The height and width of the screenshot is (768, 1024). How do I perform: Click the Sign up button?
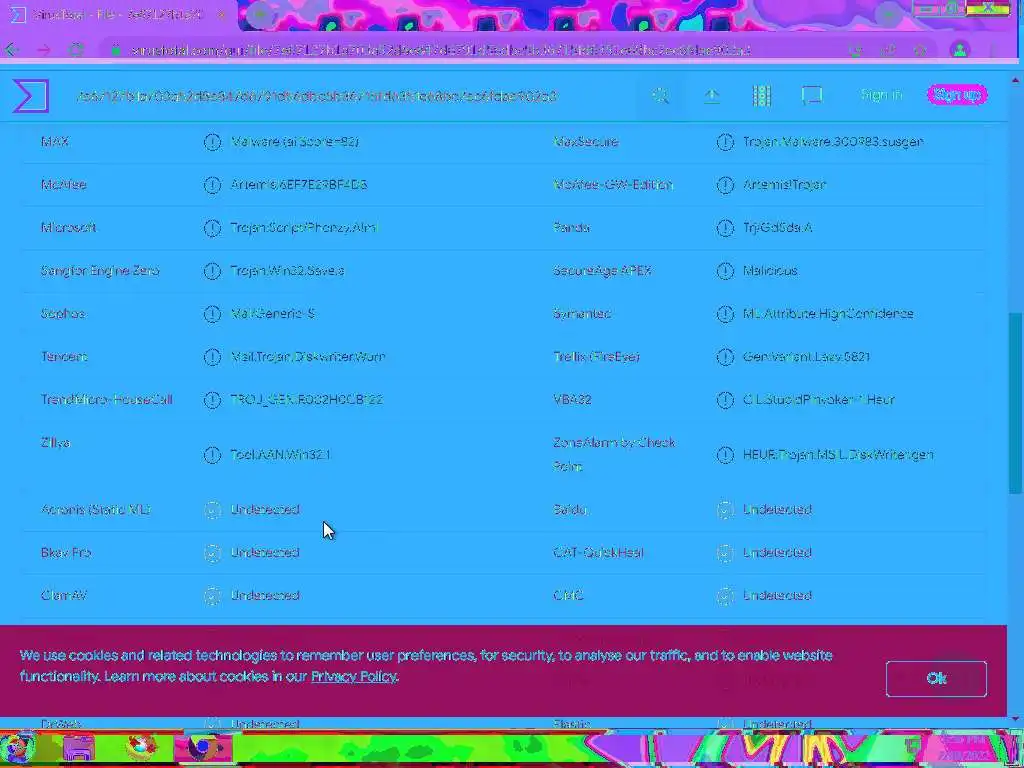pyautogui.click(x=957, y=95)
